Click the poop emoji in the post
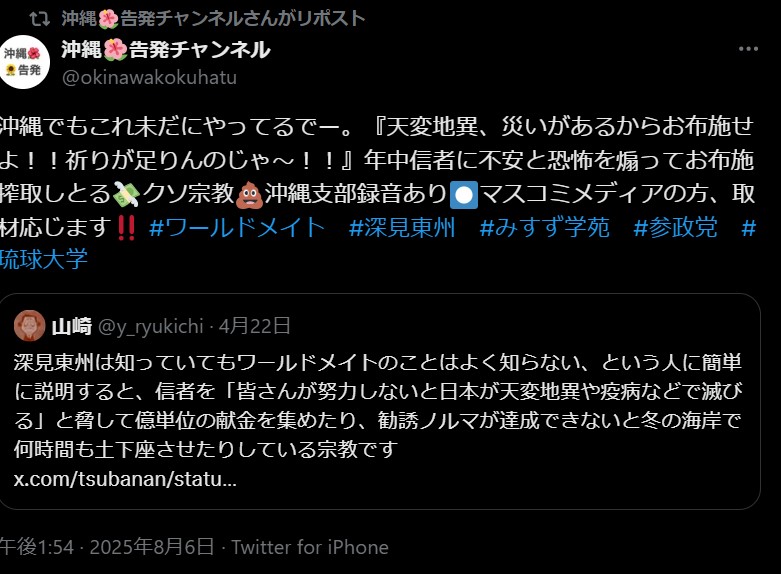Viewport: 781px width, 574px height. [x=250, y=194]
